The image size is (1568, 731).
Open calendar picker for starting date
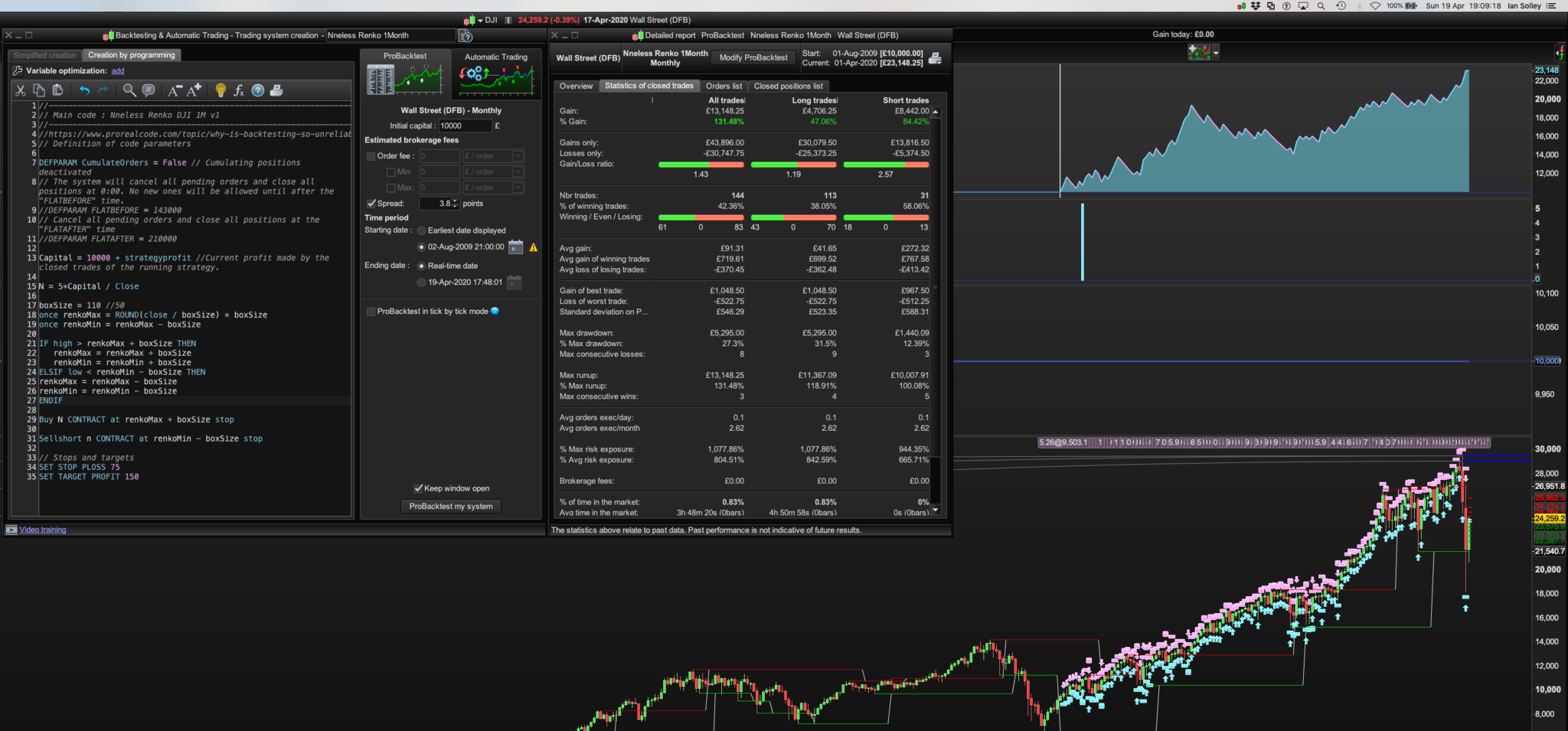point(515,247)
